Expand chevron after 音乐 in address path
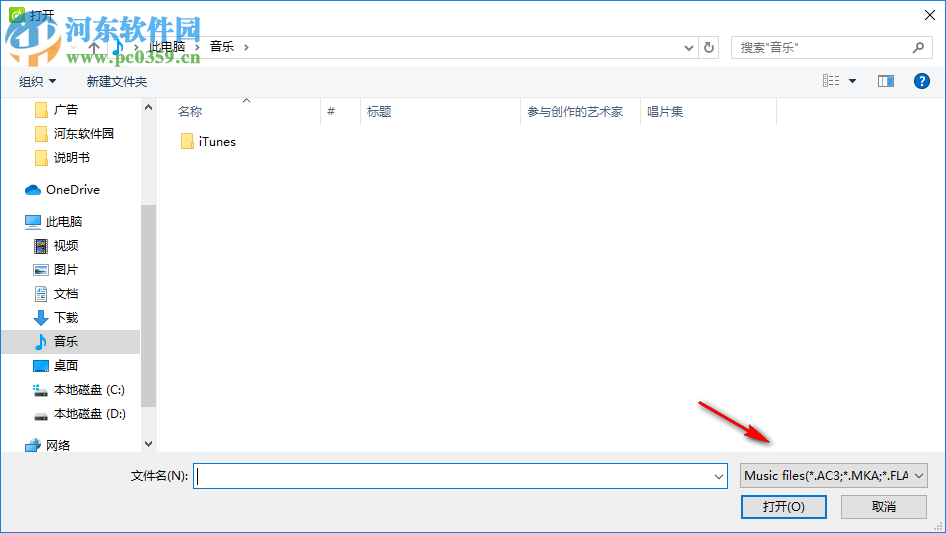946x533 pixels. [246, 47]
